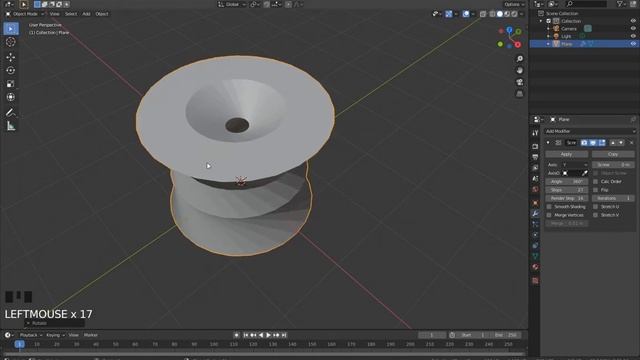640x360 pixels.
Task: Switch perspective/orthographic grid icon
Action: (520, 94)
